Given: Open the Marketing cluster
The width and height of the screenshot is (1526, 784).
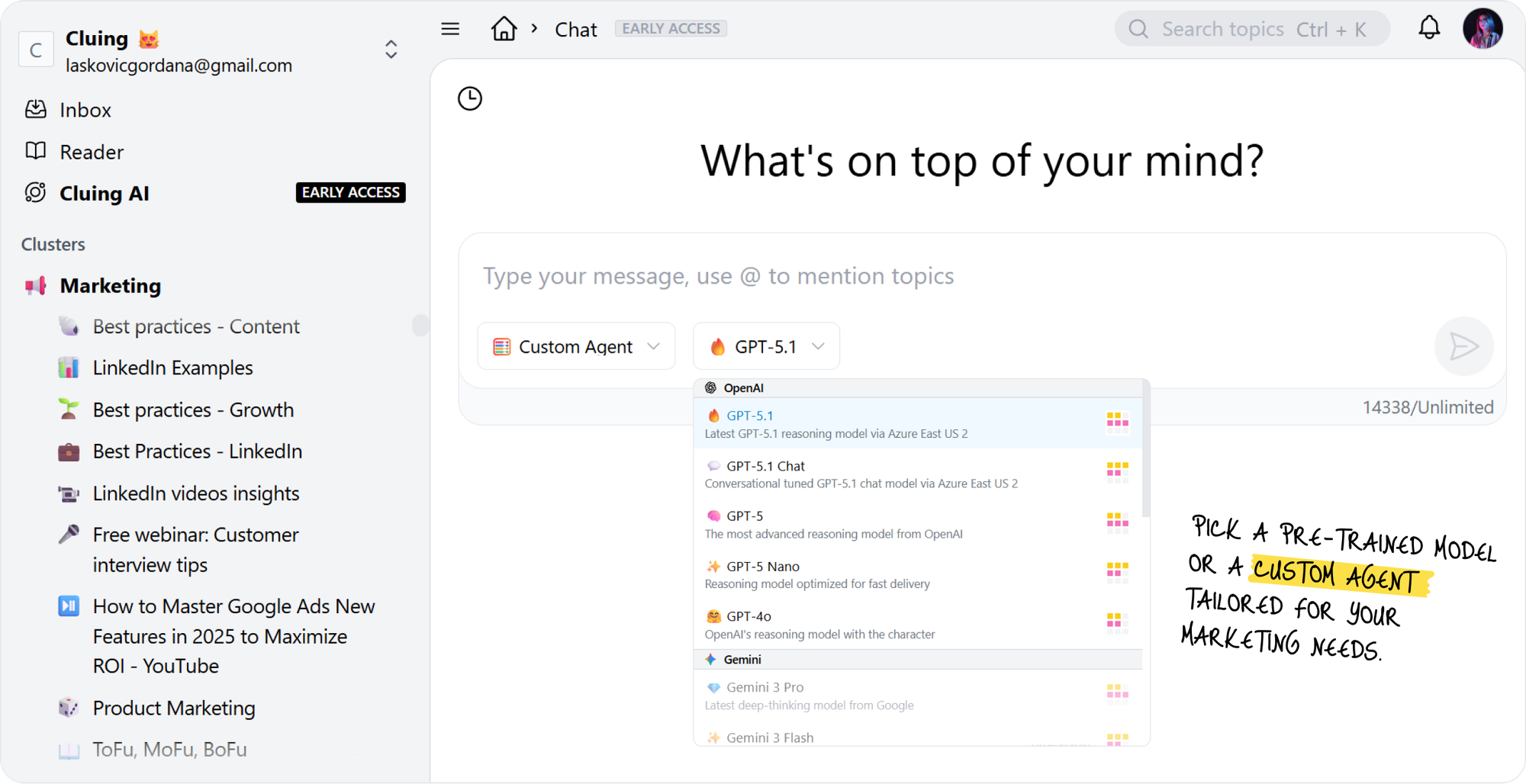Looking at the screenshot, I should pos(111,286).
